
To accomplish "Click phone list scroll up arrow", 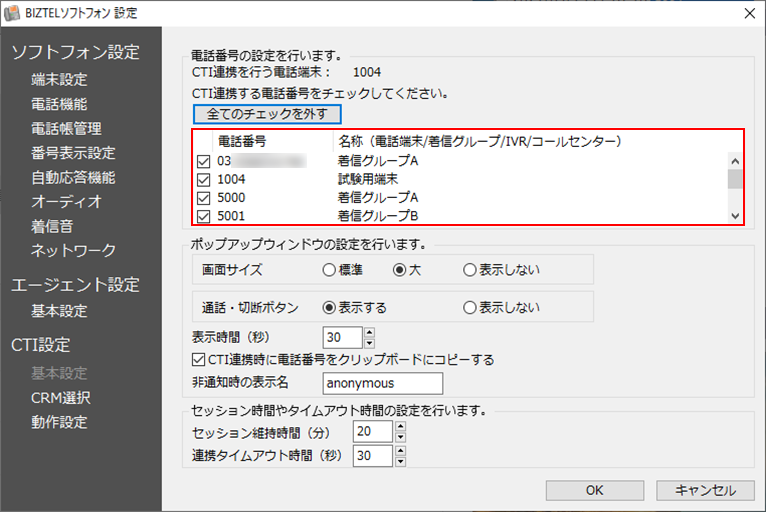I will (735, 161).
